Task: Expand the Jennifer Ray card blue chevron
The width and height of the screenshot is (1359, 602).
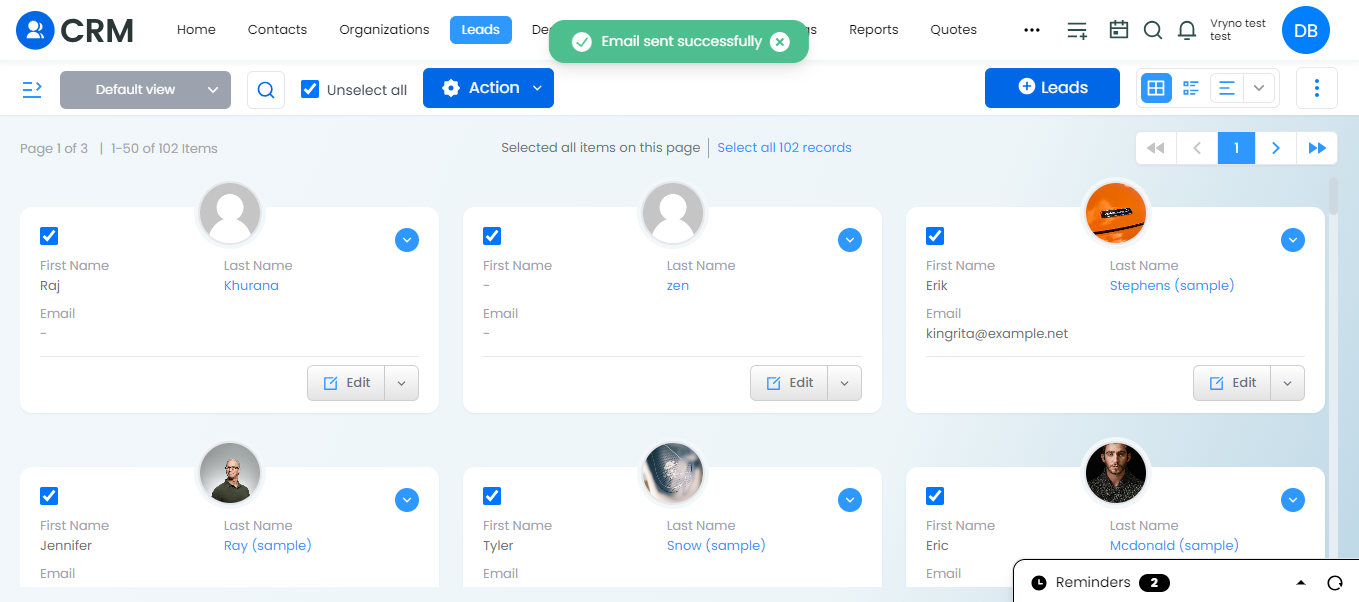Action: click(x=407, y=500)
